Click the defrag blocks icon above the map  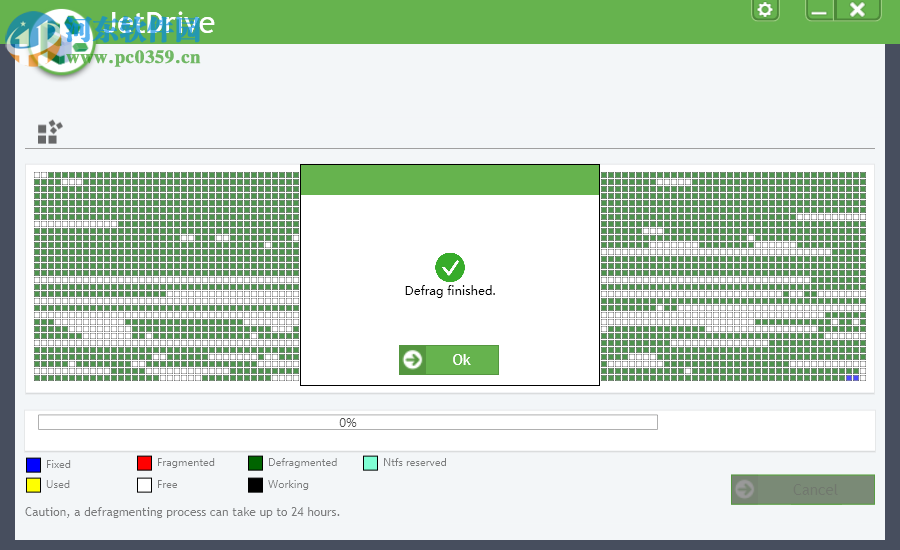(x=50, y=132)
